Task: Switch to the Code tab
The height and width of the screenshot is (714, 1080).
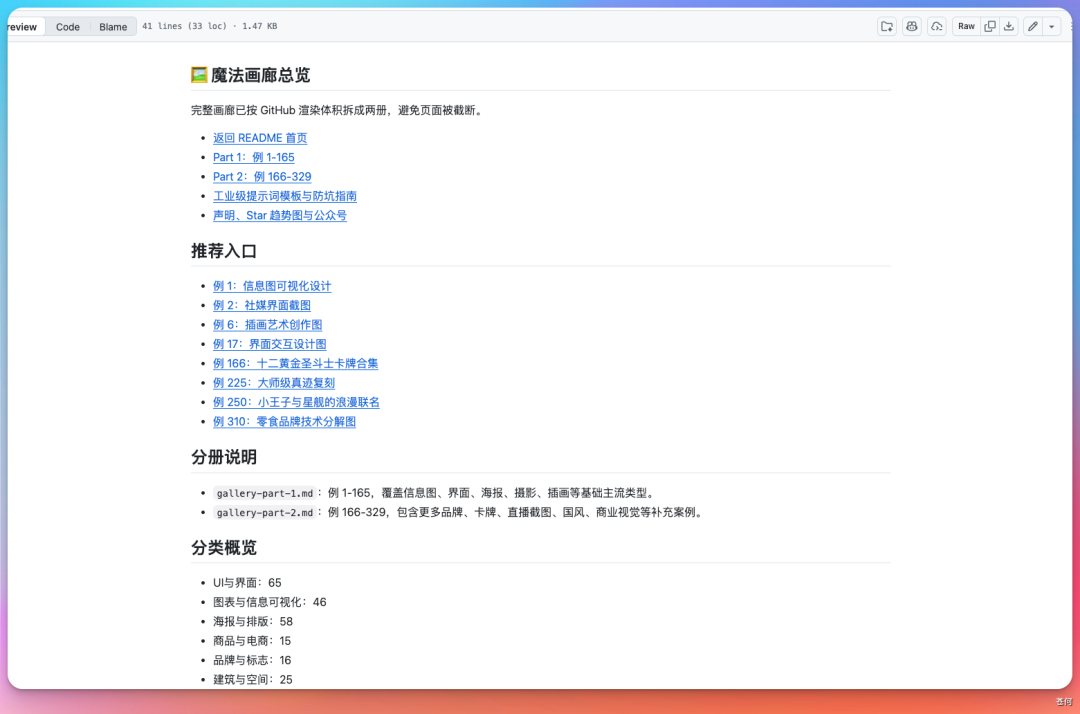Action: click(x=67, y=26)
